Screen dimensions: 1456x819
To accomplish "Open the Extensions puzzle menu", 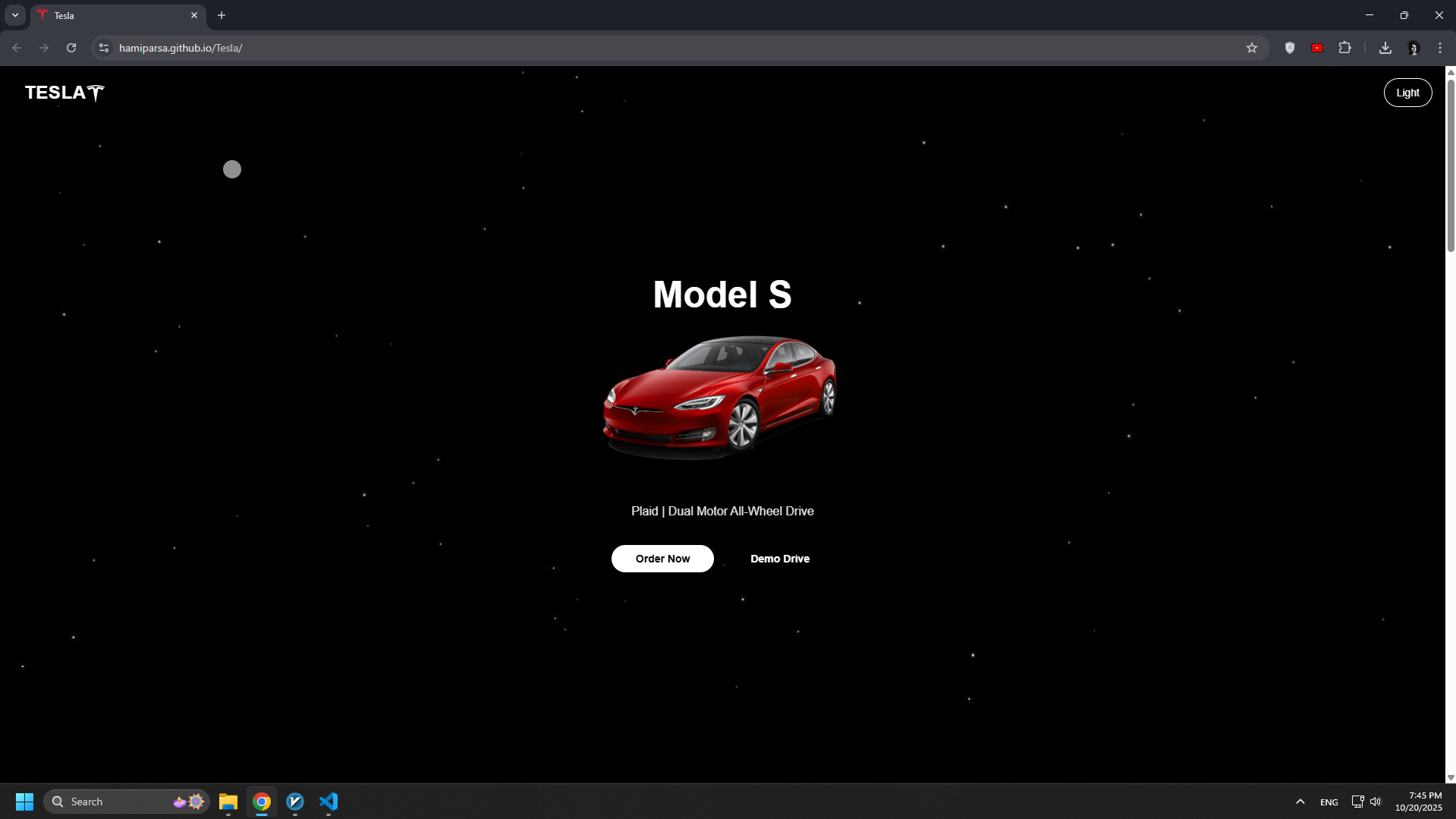I will tap(1344, 48).
